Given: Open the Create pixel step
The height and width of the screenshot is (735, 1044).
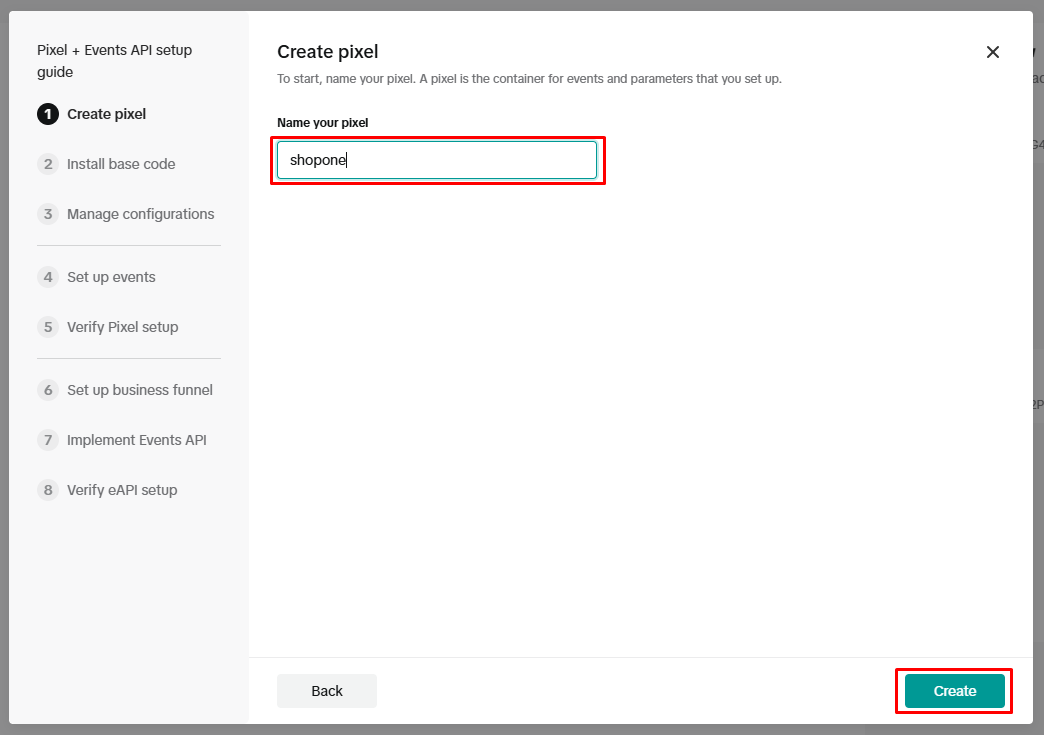Looking at the screenshot, I should click(x=106, y=114).
